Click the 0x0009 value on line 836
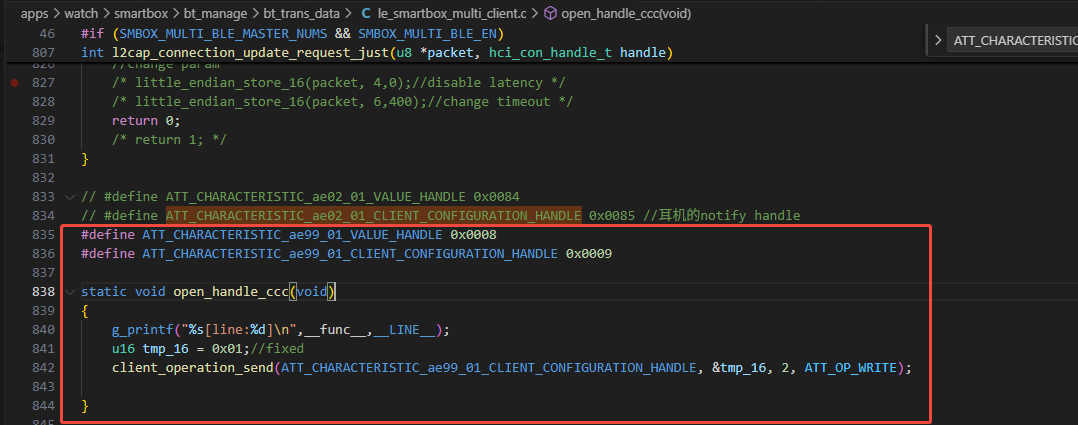Viewport: 1078px width, 425px height. coord(588,254)
